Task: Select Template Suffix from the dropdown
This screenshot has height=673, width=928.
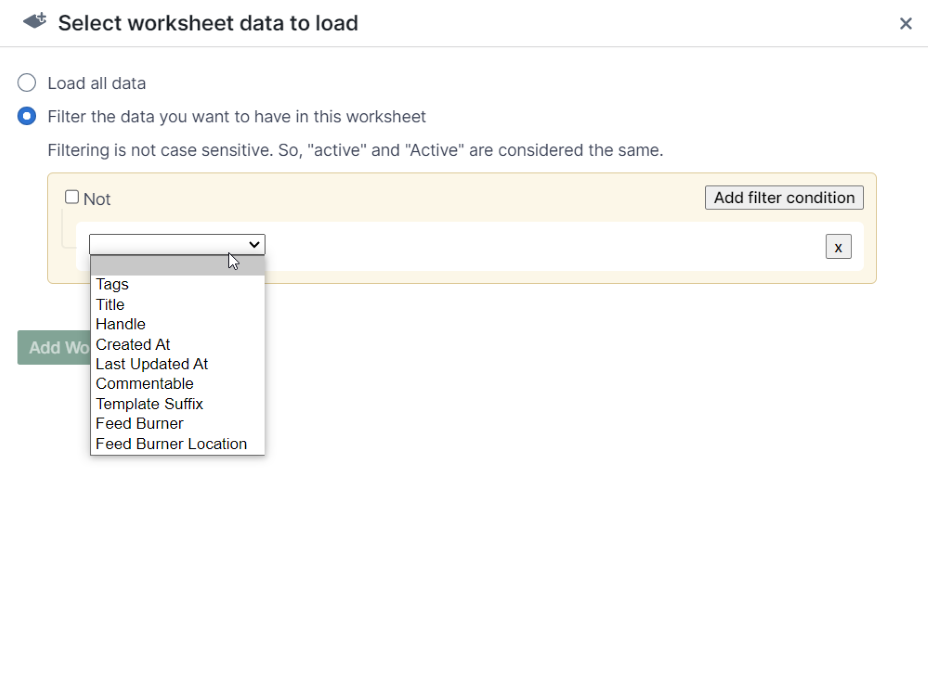Action: point(149,404)
